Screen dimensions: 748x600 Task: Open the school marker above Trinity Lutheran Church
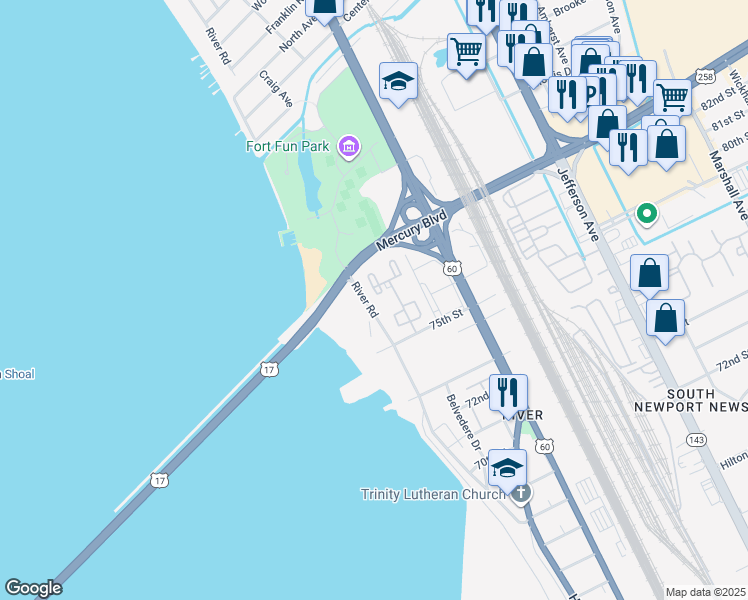[508, 470]
